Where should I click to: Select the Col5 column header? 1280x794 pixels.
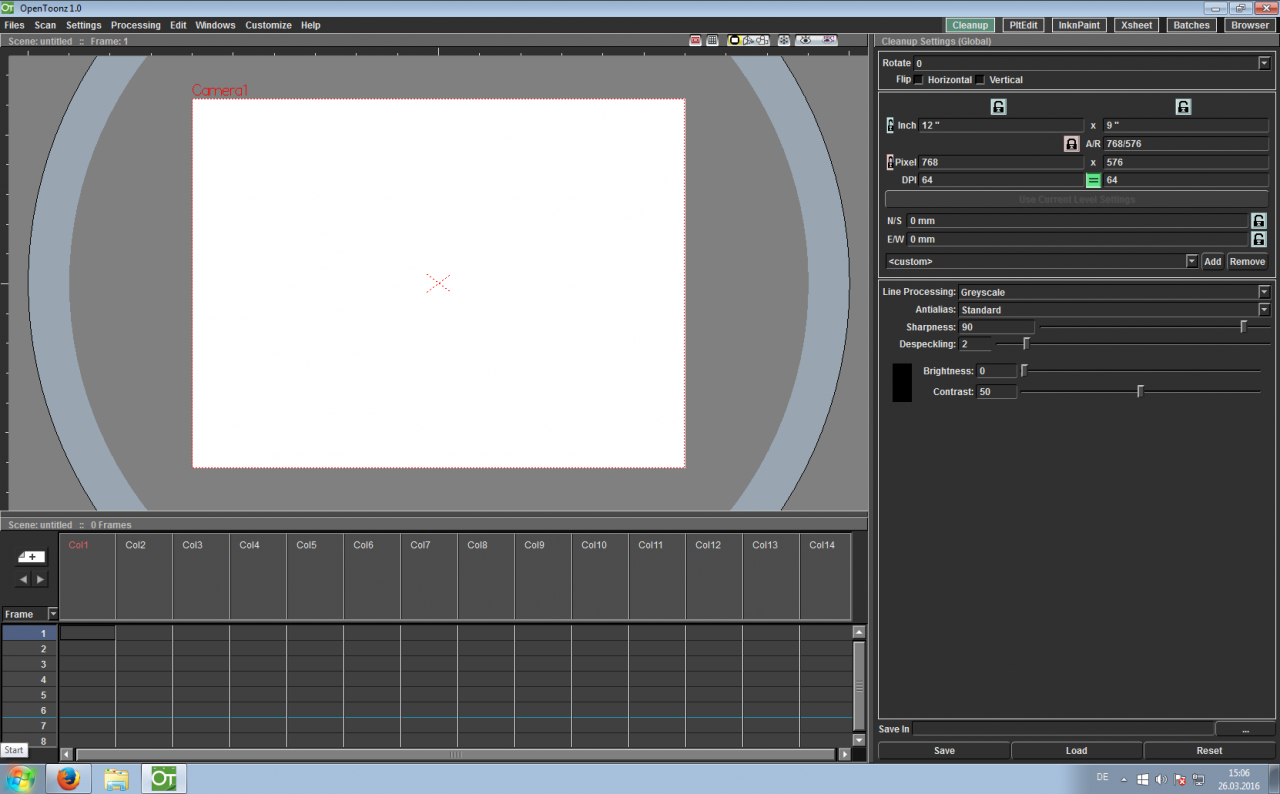coord(315,576)
